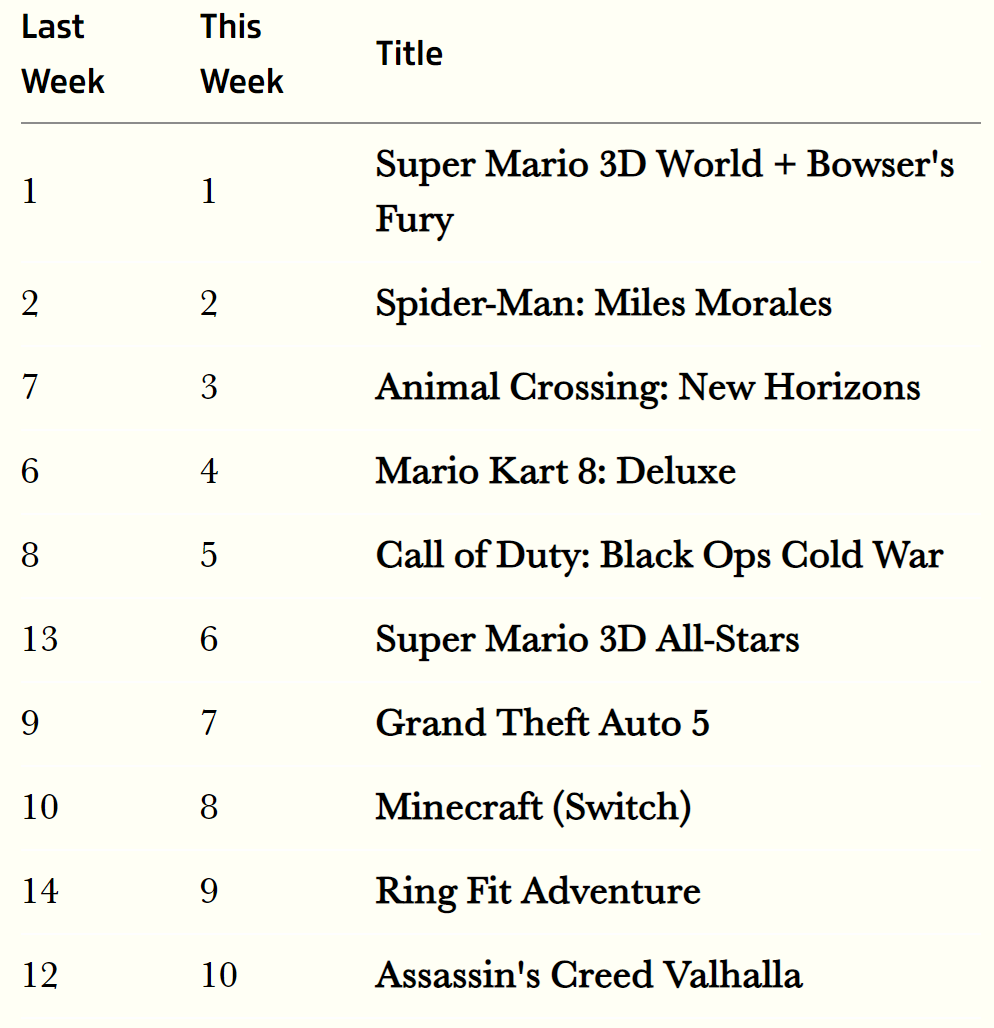994x1028 pixels.
Task: Click last week's rank 13 cell
Action: click(x=40, y=639)
